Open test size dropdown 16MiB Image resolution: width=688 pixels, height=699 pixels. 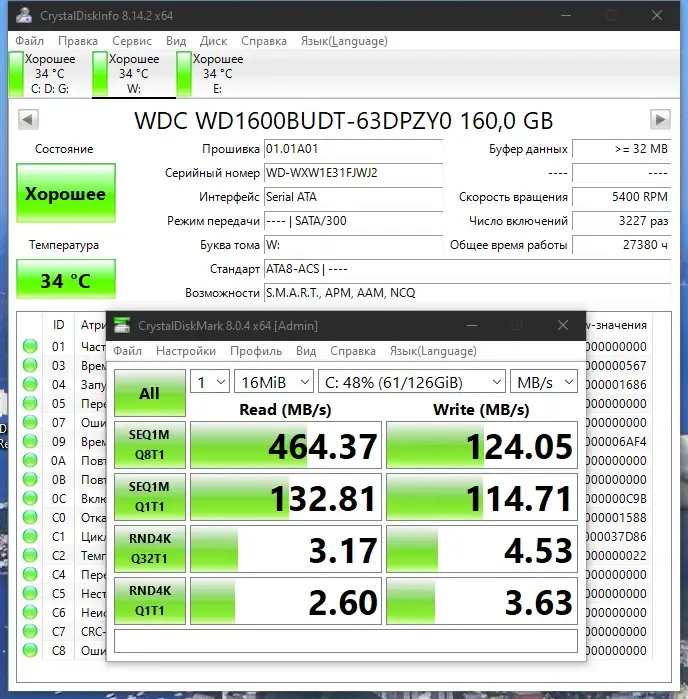(274, 382)
